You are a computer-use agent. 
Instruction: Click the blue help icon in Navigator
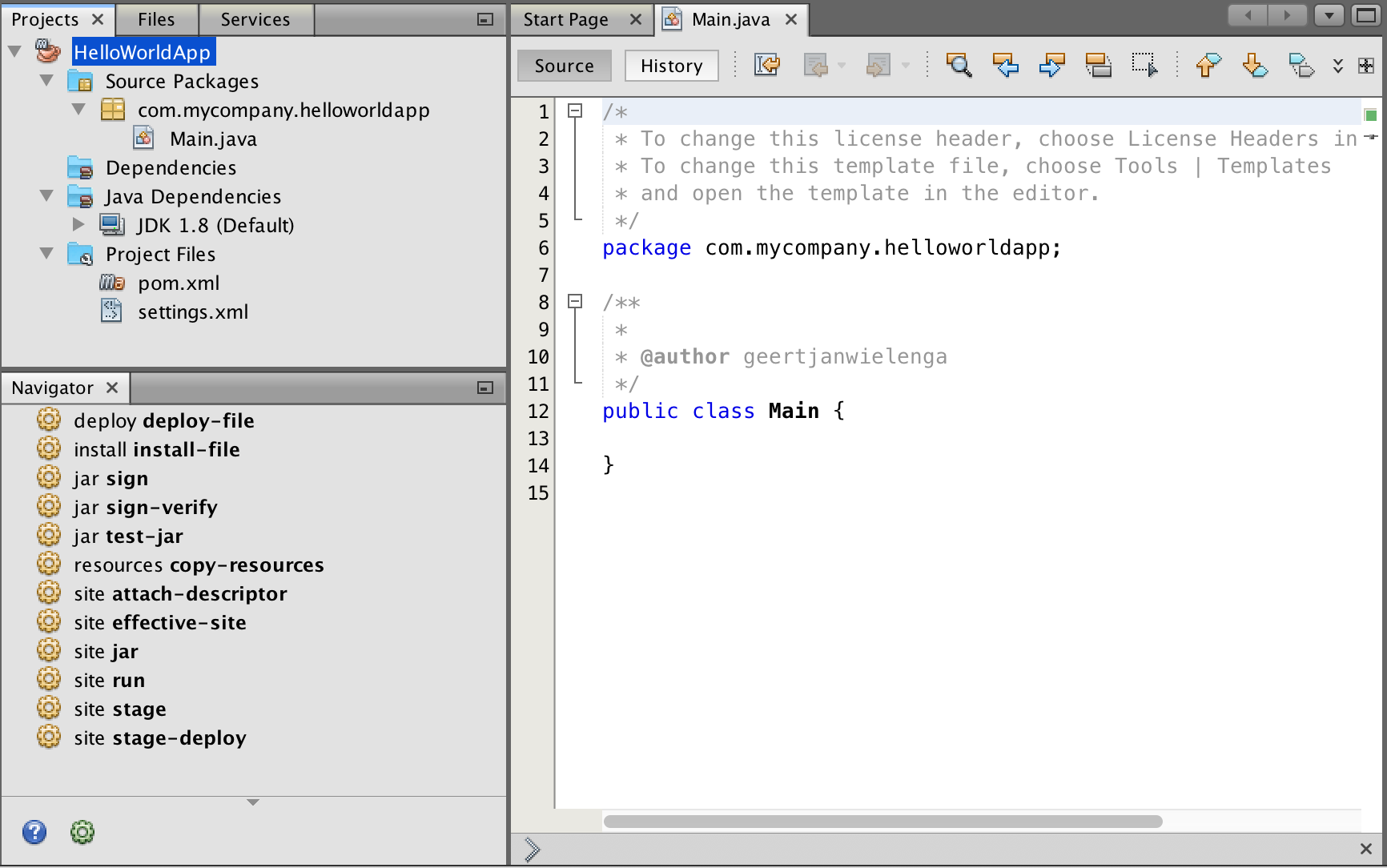[x=34, y=833]
